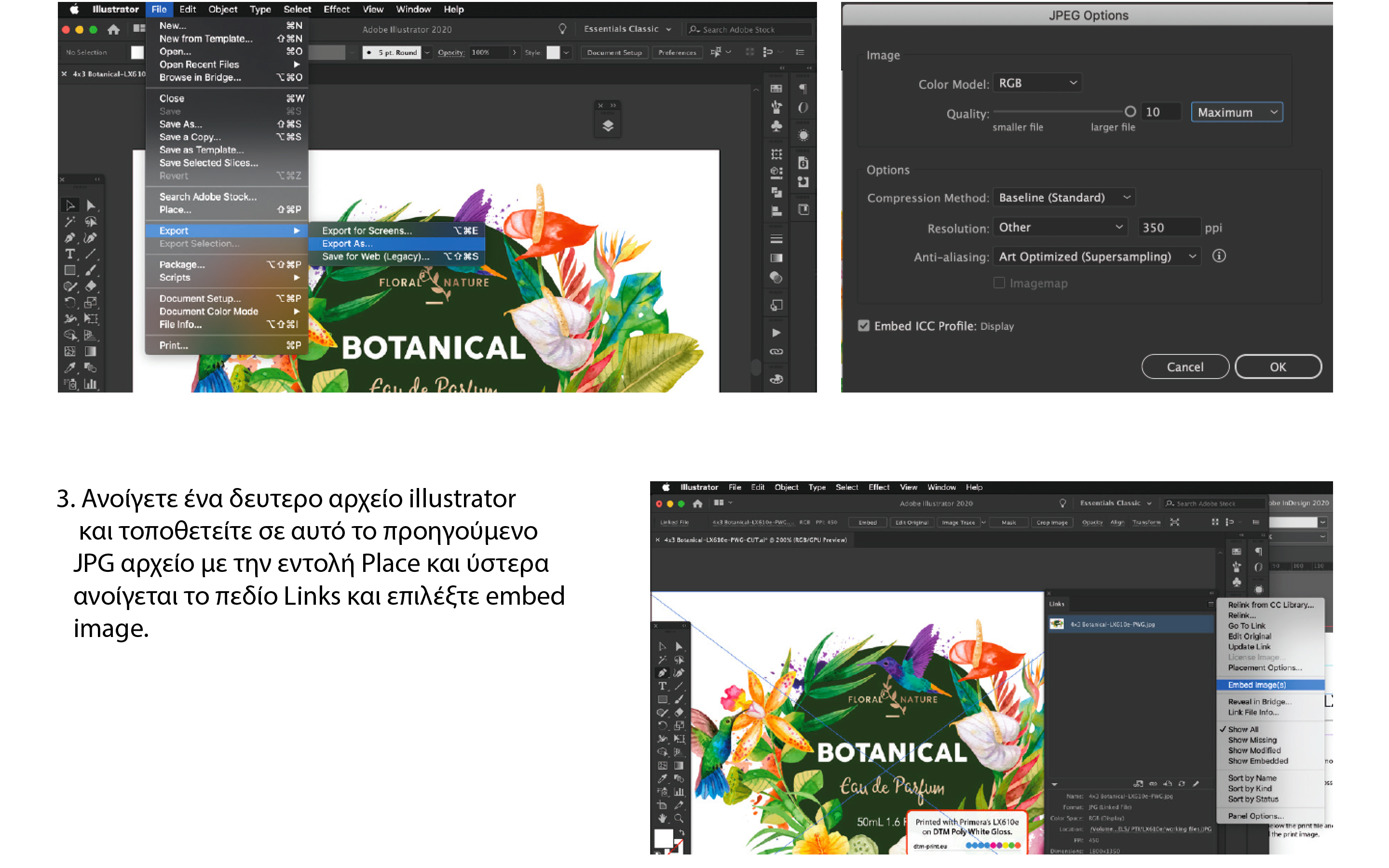Click the Paragraph panel icon in File-menu screenshot
This screenshot has width=1389, height=868.
[803, 89]
